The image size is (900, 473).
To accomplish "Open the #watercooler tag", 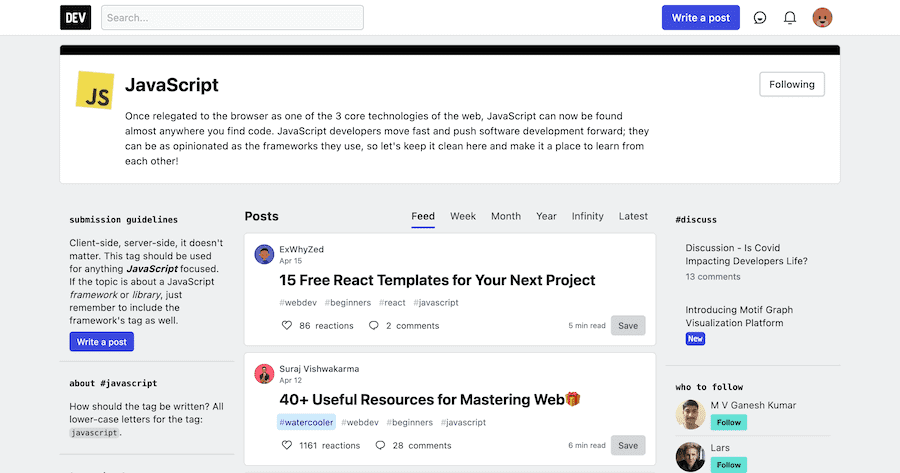I will point(307,422).
